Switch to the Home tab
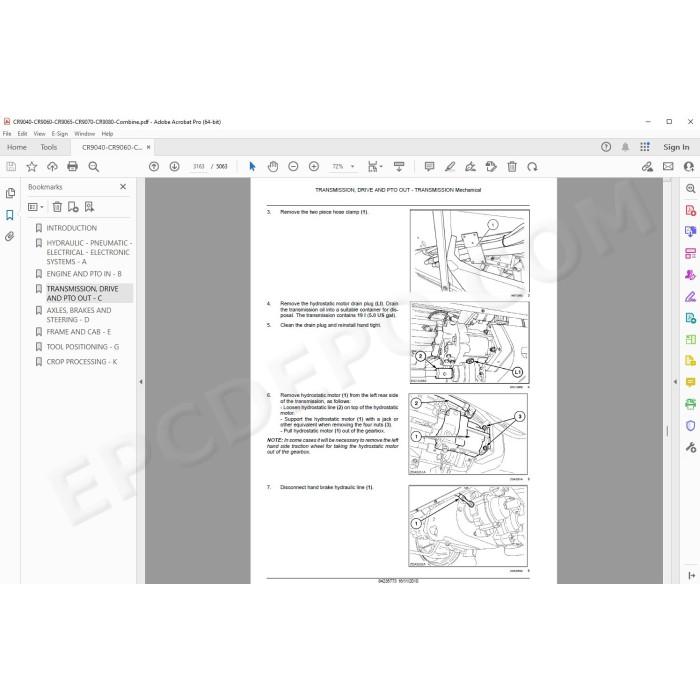This screenshot has width=700, height=700. tap(17, 147)
